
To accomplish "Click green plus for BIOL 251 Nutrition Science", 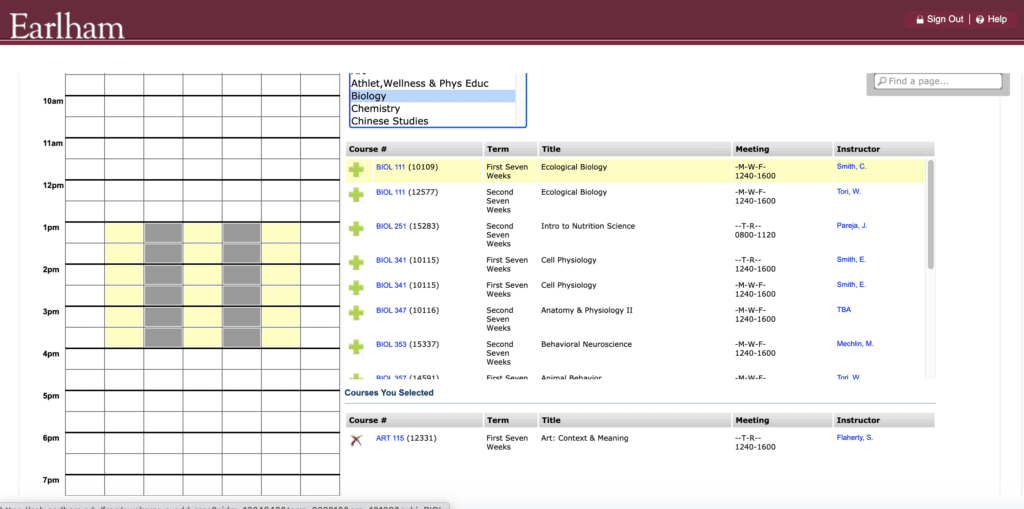I will coord(356,229).
